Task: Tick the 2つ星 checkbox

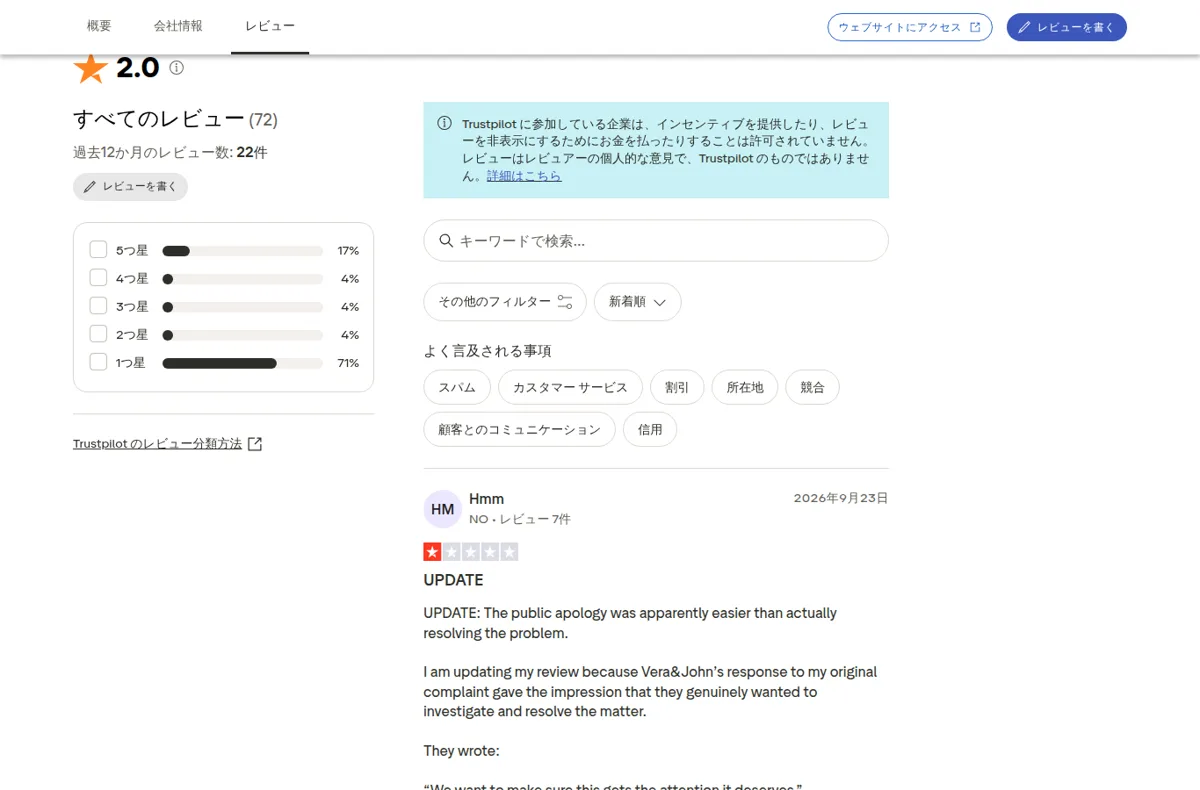Action: point(98,333)
